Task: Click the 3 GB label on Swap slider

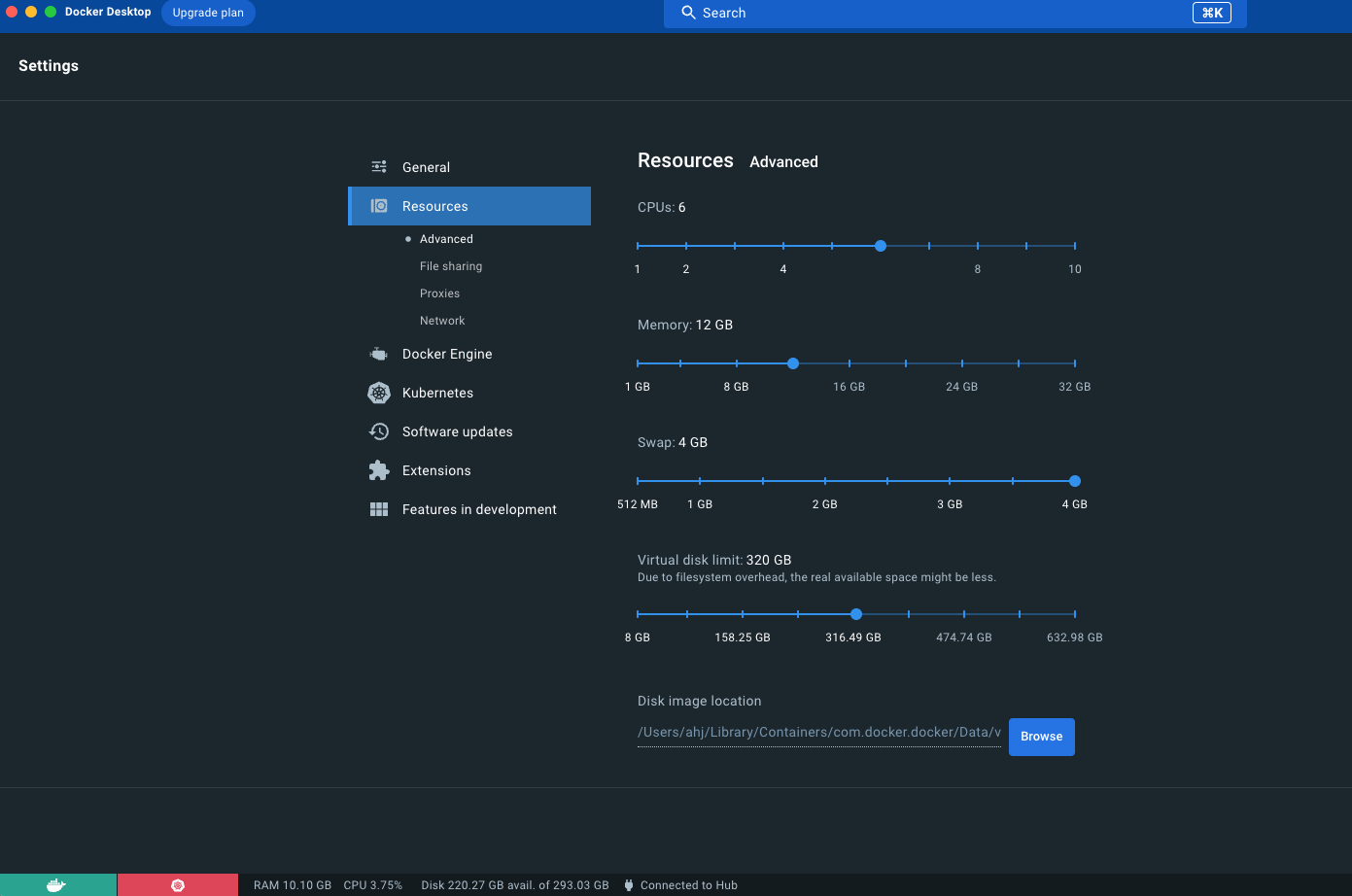Action: click(x=950, y=504)
